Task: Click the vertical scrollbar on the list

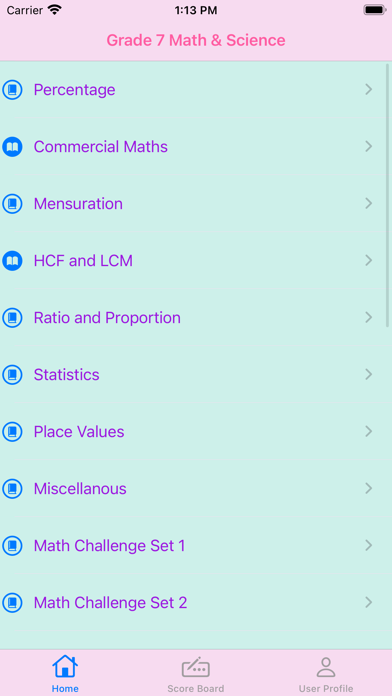Action: 388,196
